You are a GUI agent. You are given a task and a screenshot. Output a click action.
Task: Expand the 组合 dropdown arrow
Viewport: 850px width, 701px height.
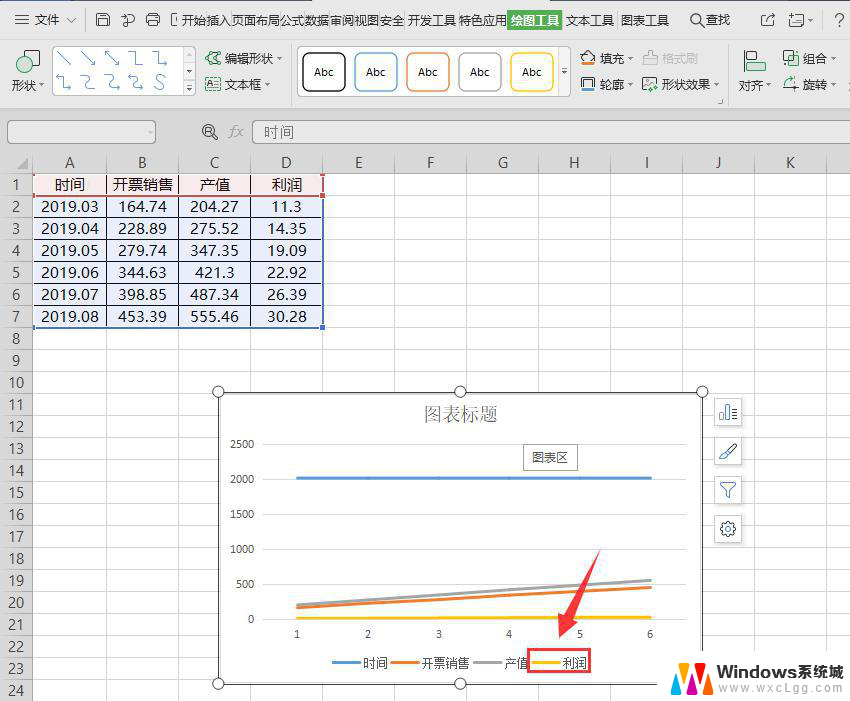click(x=833, y=58)
